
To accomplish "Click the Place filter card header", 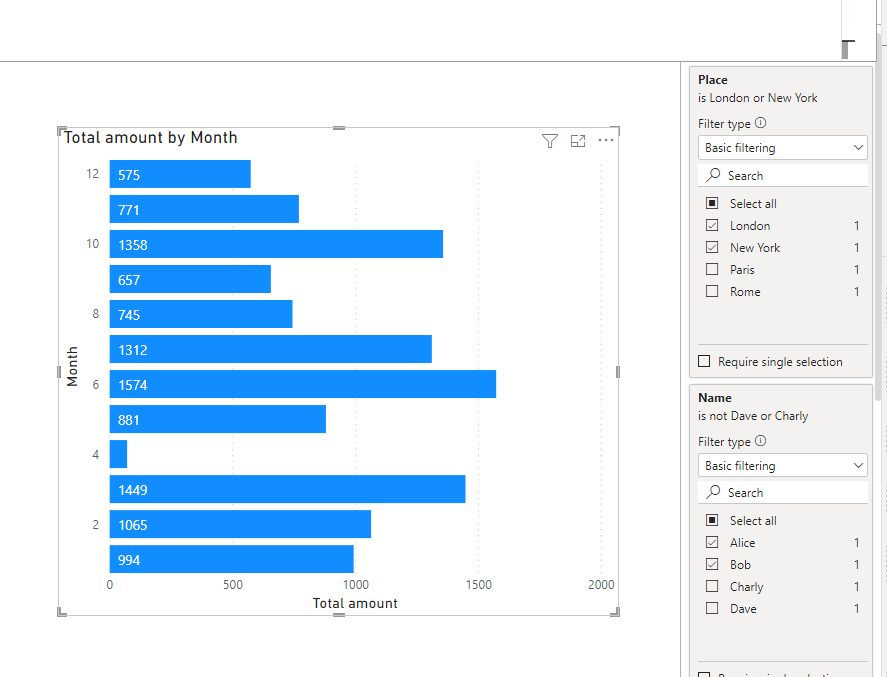I will tap(712, 80).
